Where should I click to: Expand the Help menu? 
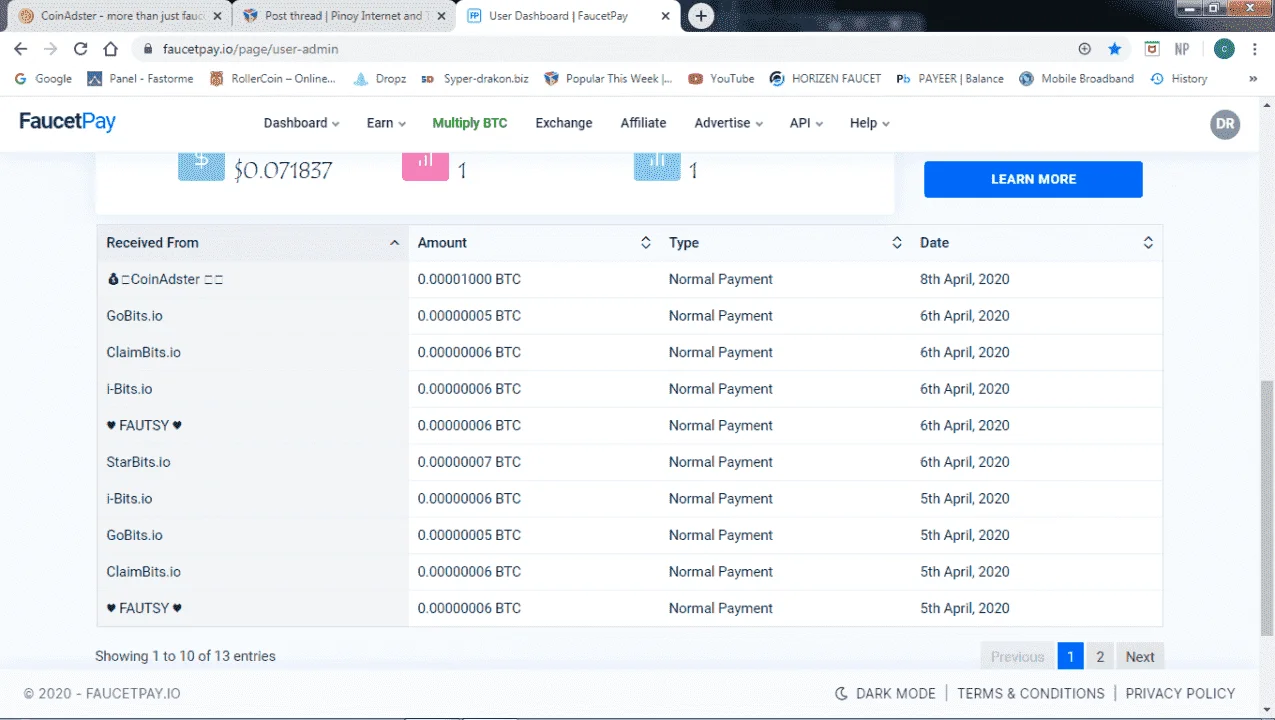(x=869, y=123)
